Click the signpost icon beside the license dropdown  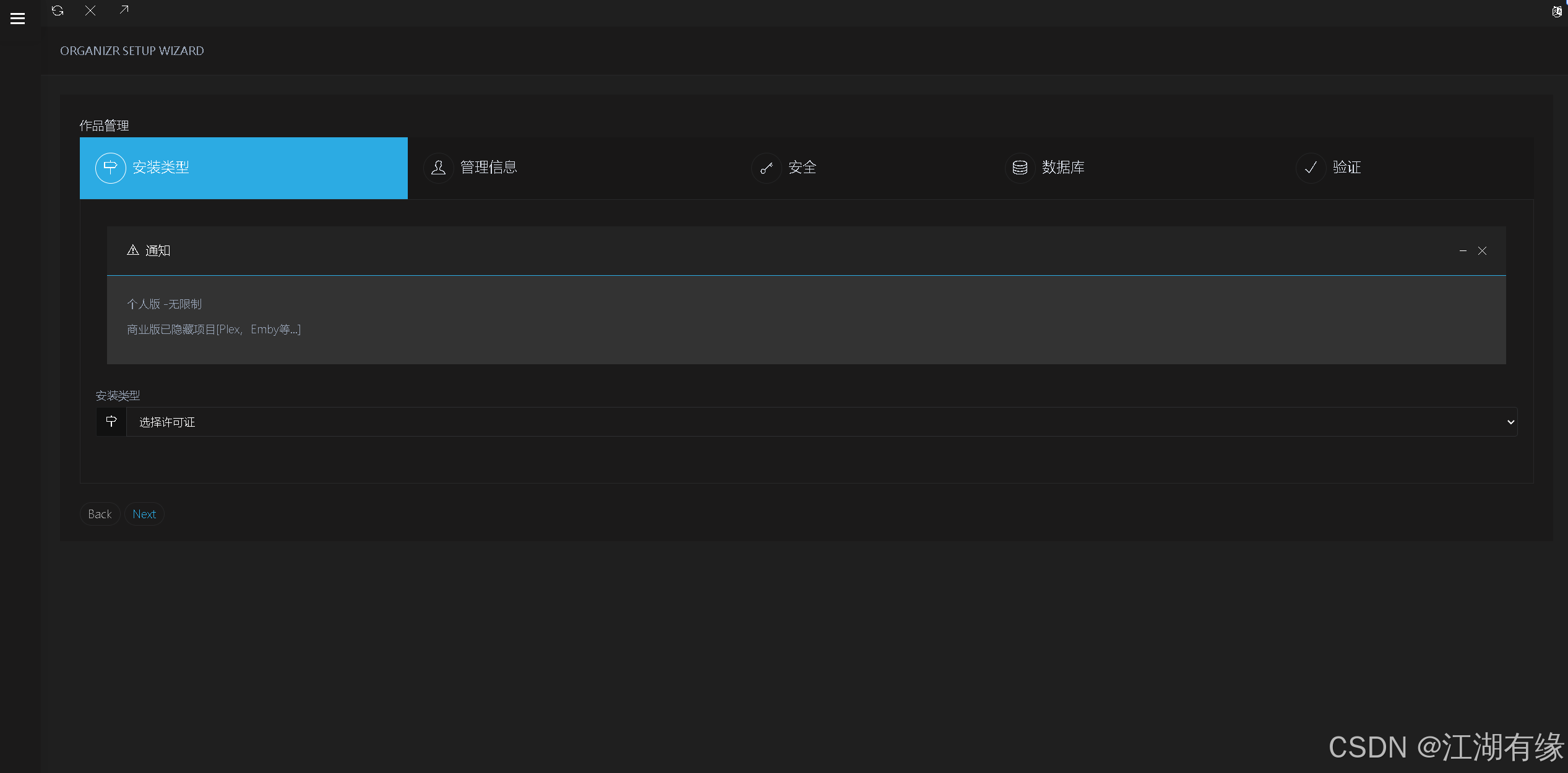click(x=111, y=422)
